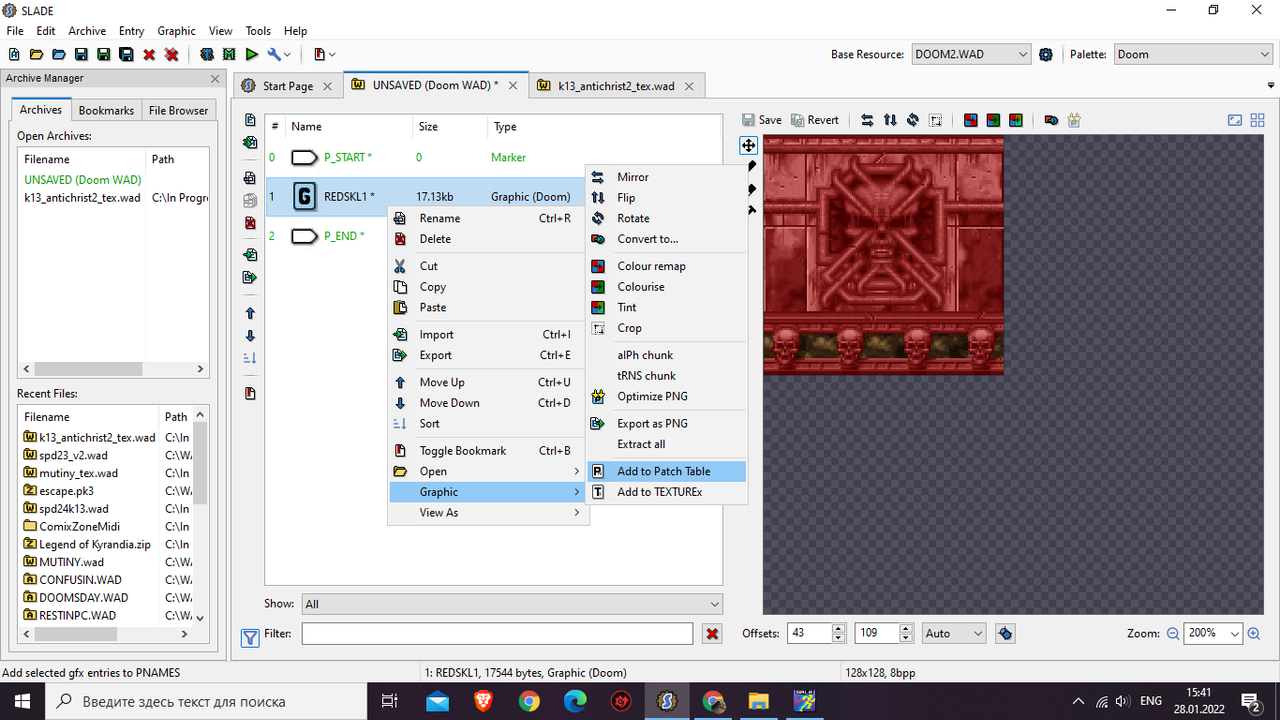Click the Rotate icon in graphic toolbar
Image resolution: width=1280 pixels, height=720 pixels.
coord(913,120)
